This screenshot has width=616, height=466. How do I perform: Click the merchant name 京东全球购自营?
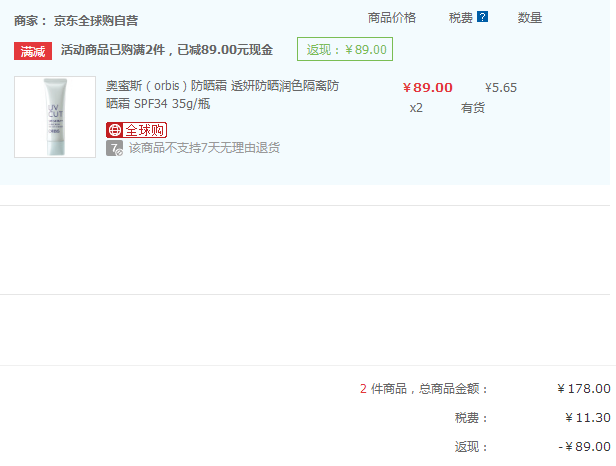click(x=96, y=20)
